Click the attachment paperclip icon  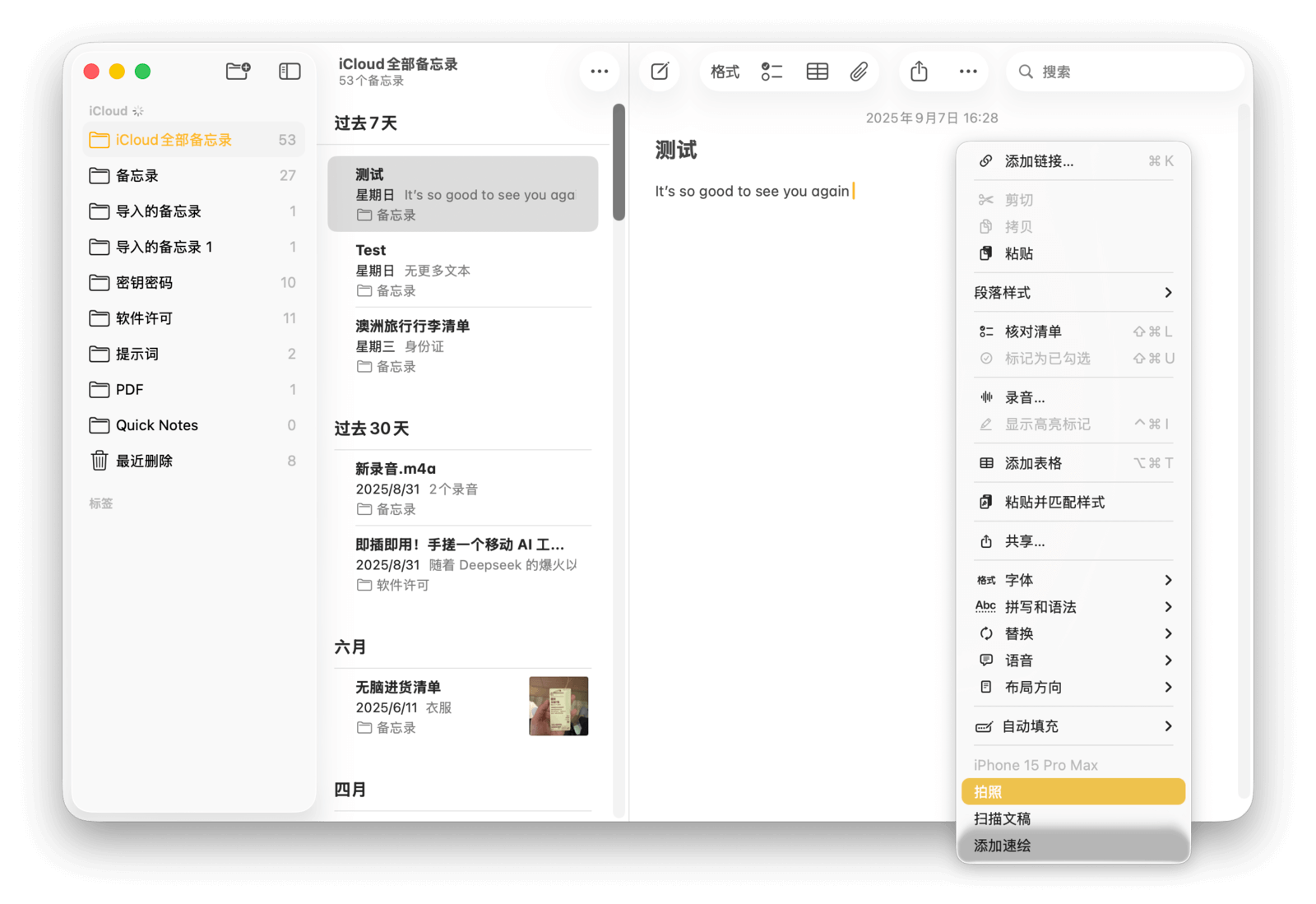(859, 72)
